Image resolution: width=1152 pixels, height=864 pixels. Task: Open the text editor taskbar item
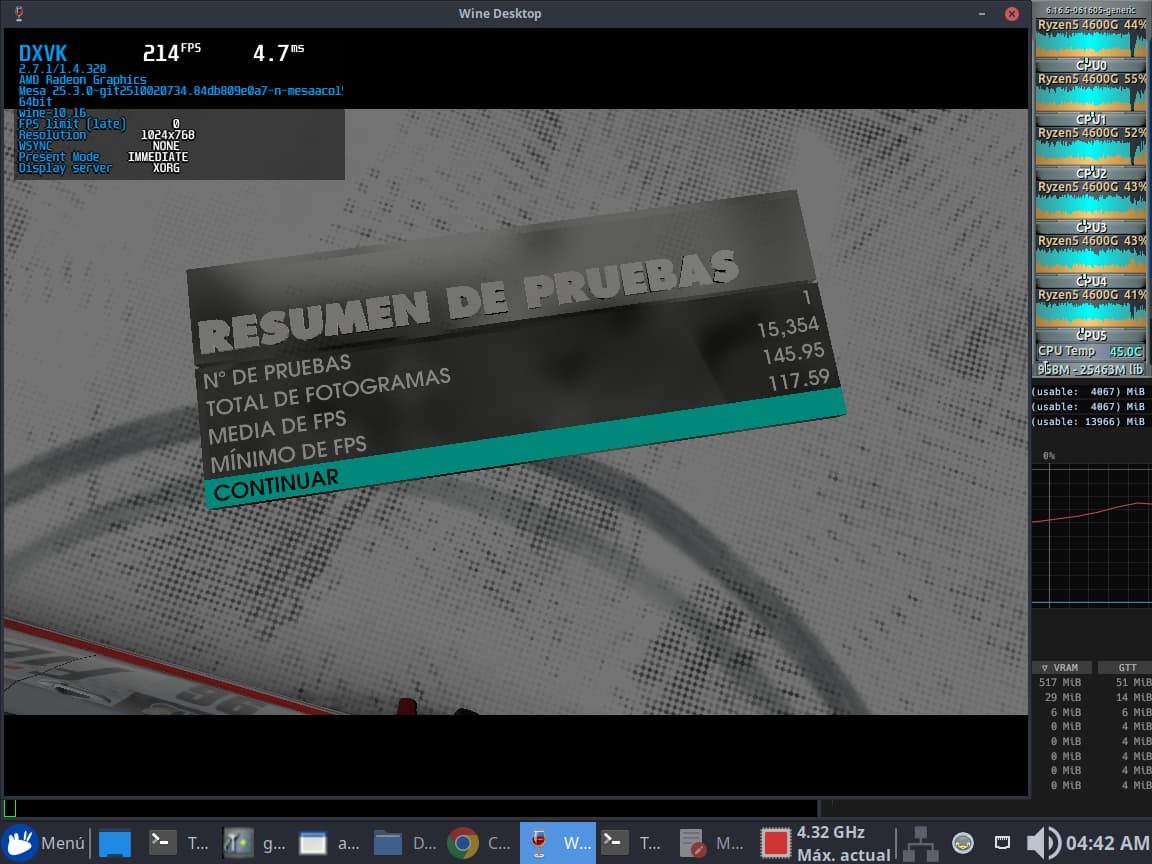click(710, 843)
